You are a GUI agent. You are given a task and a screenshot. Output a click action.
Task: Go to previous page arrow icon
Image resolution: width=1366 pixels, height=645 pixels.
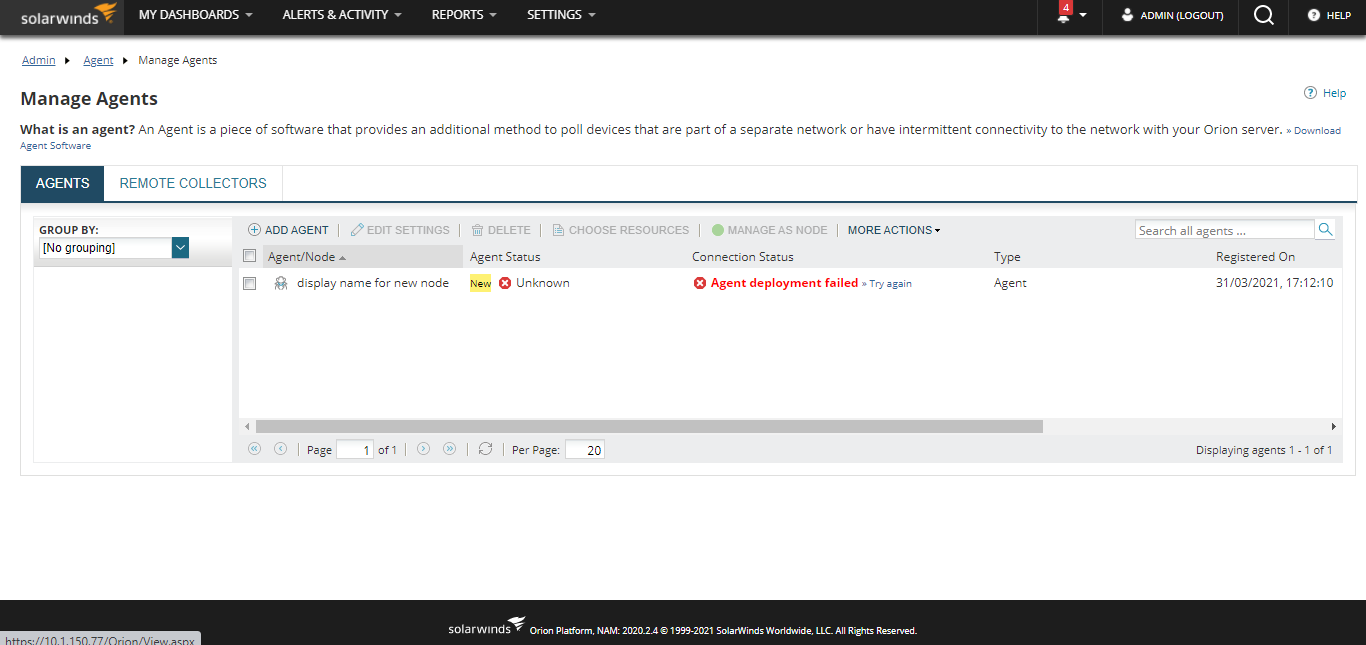(280, 450)
